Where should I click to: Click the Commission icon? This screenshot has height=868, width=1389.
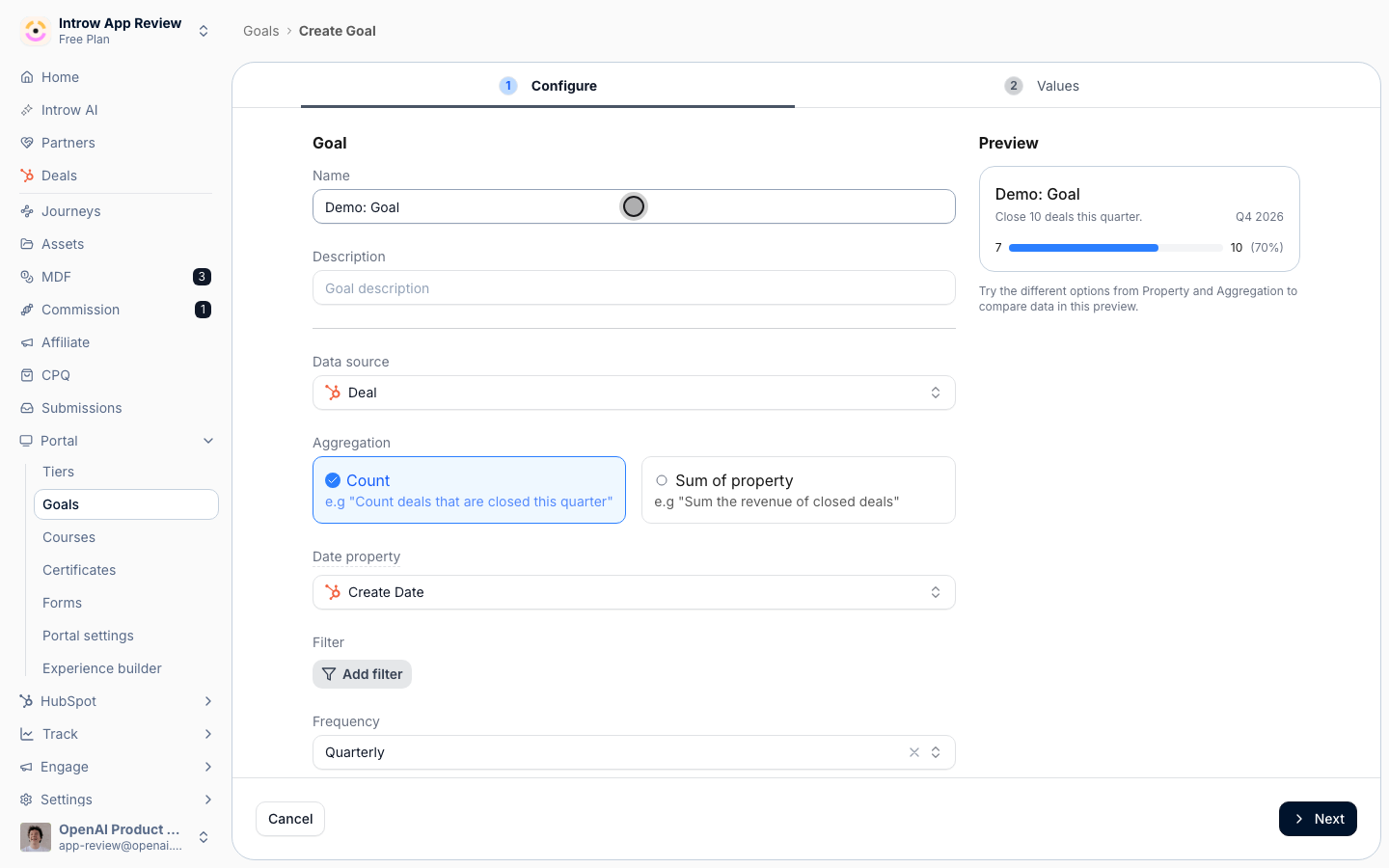tap(27, 310)
